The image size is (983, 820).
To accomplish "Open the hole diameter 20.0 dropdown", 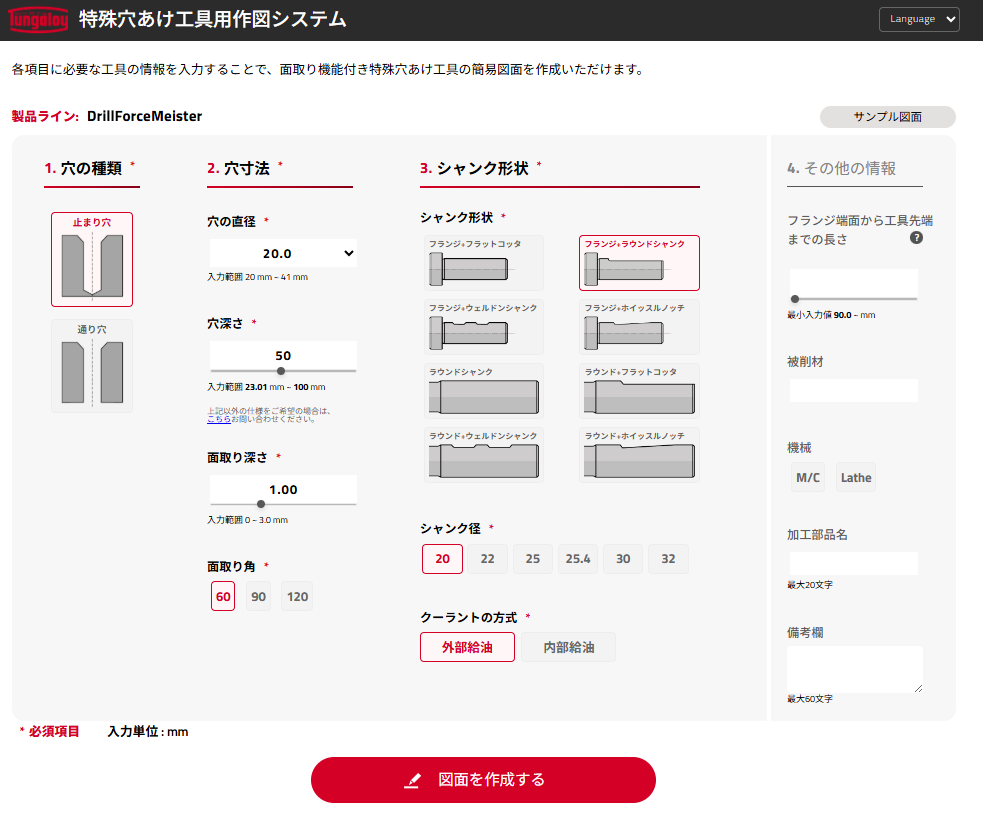I will tap(283, 254).
